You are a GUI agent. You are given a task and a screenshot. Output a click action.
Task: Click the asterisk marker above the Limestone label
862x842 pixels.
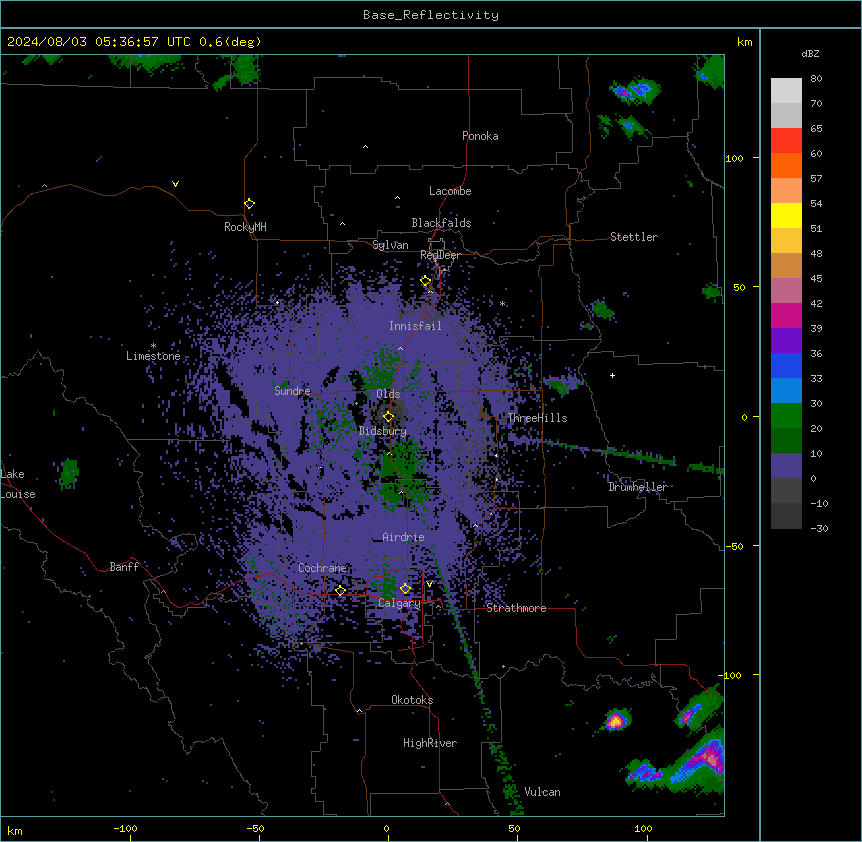click(153, 346)
